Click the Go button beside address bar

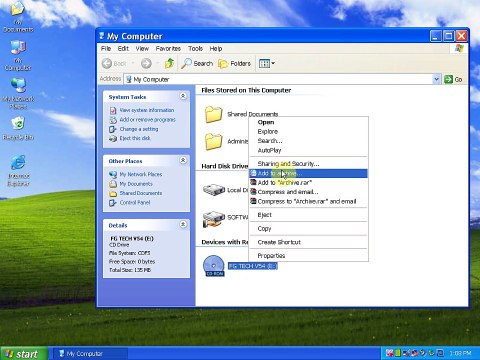click(453, 79)
